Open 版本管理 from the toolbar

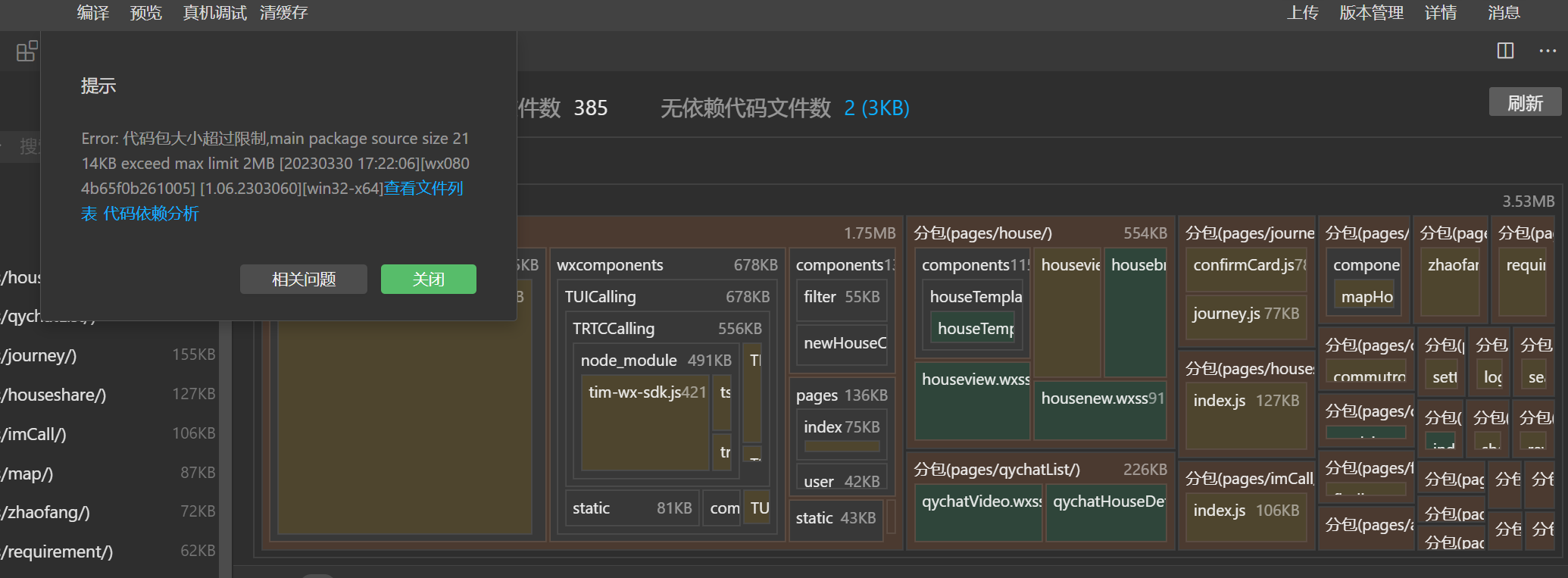pyautogui.click(x=1372, y=13)
